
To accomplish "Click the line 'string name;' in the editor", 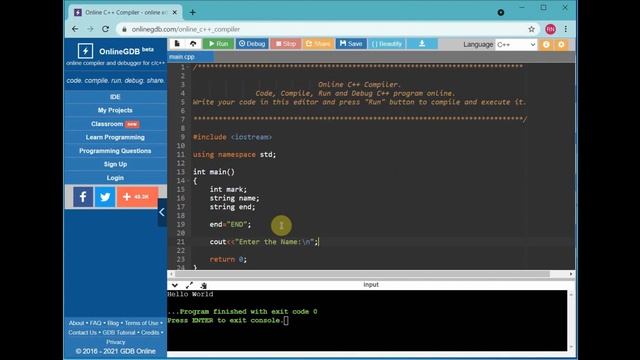I will click(x=234, y=198).
